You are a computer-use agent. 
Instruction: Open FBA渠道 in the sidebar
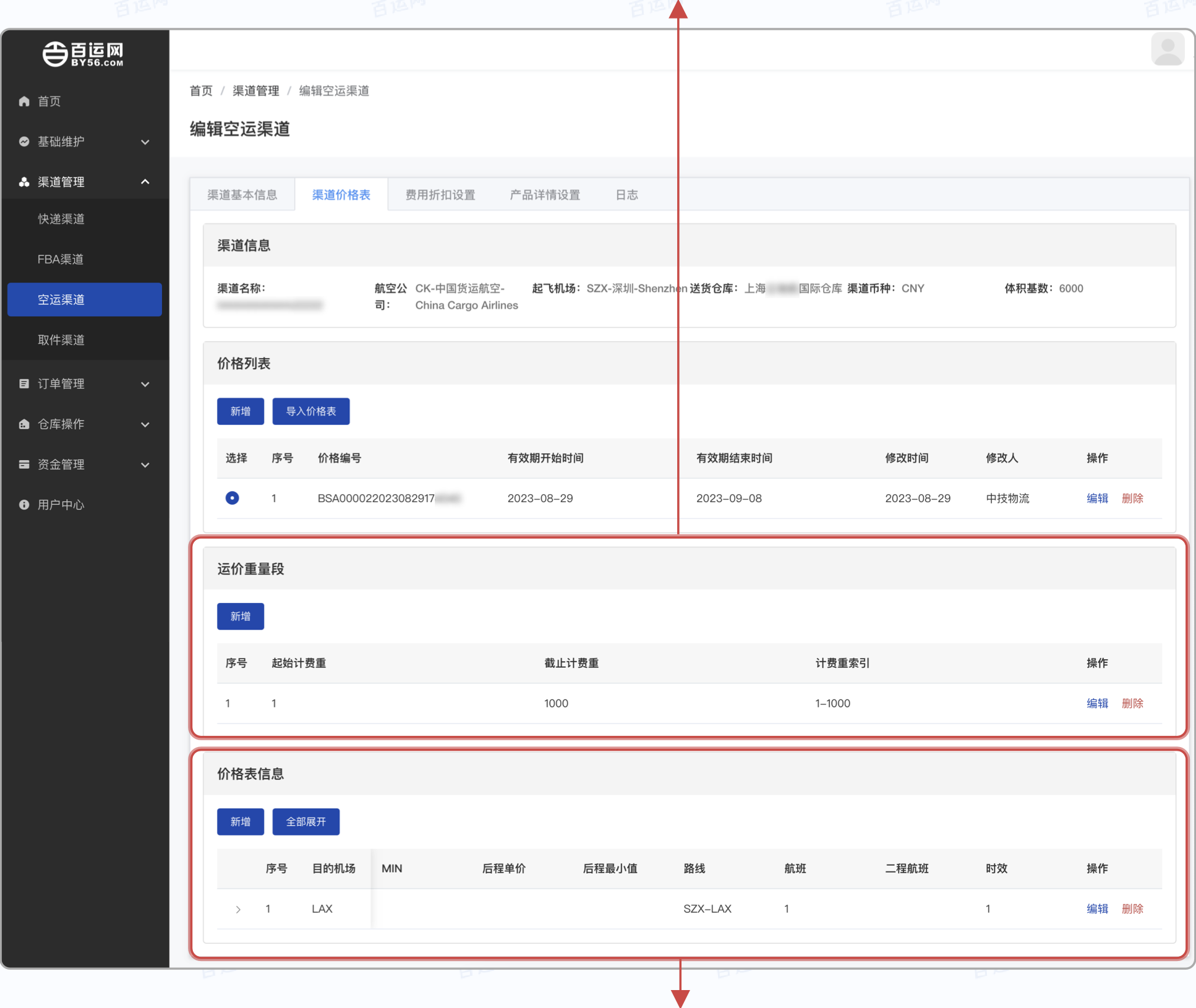click(x=61, y=259)
